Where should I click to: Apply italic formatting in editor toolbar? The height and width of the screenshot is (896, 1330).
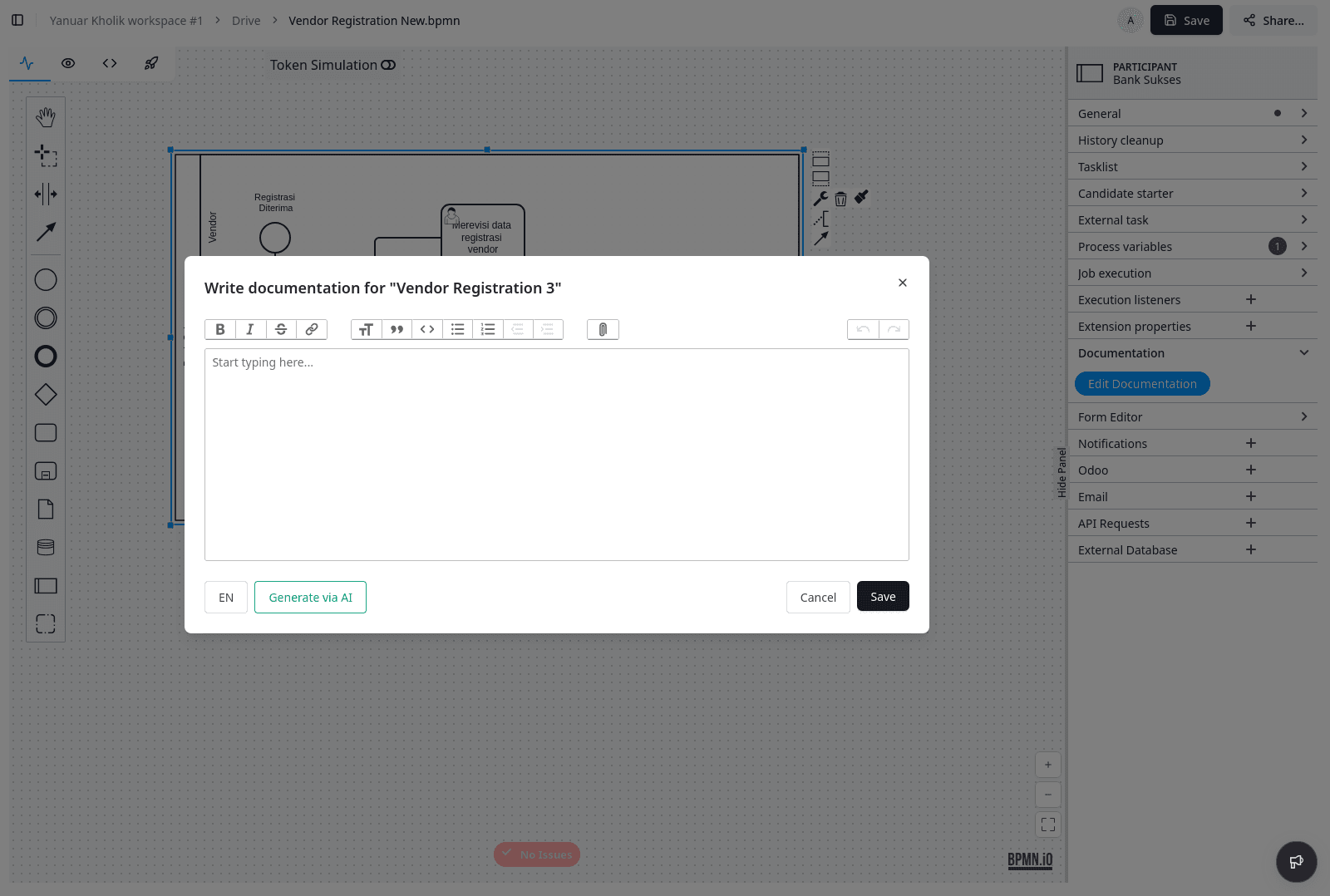pos(250,330)
